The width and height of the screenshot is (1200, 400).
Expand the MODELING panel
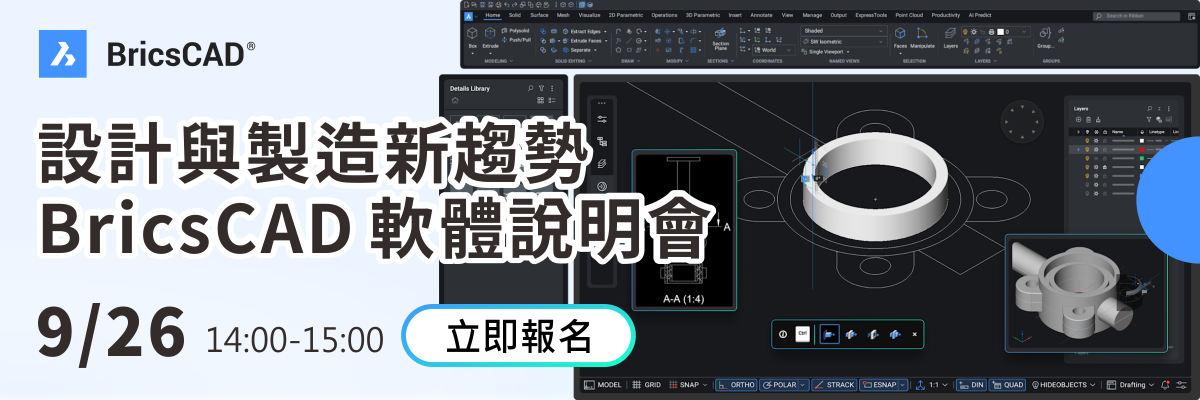pos(498,61)
